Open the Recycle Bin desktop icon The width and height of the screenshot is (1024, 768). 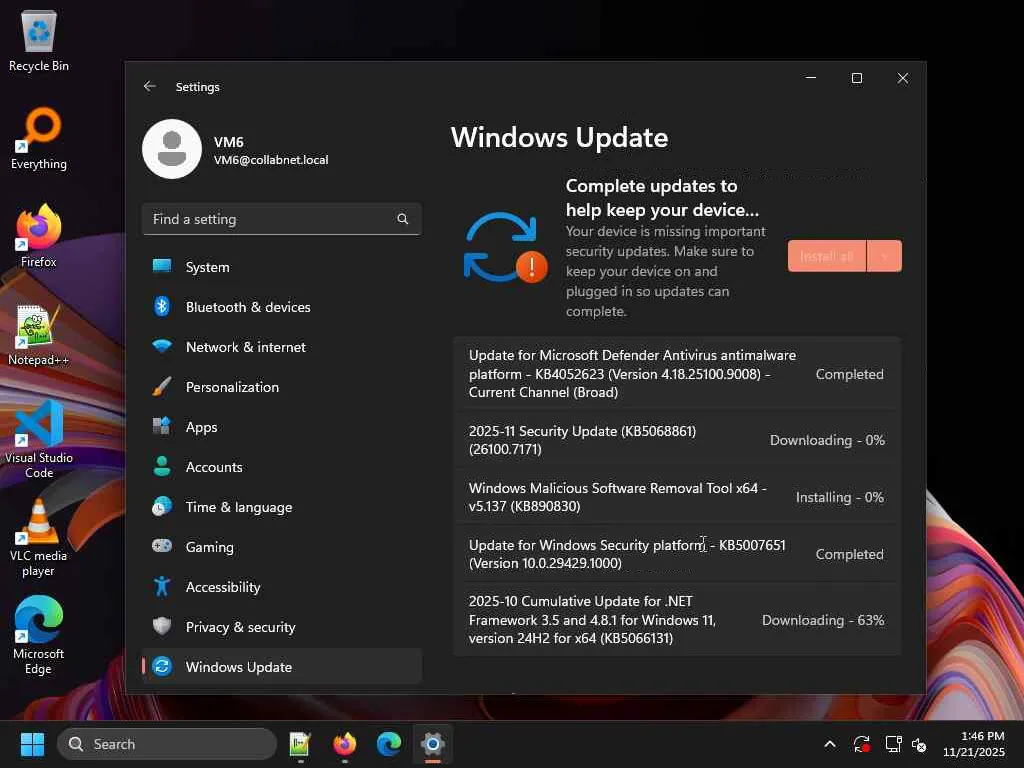(39, 41)
